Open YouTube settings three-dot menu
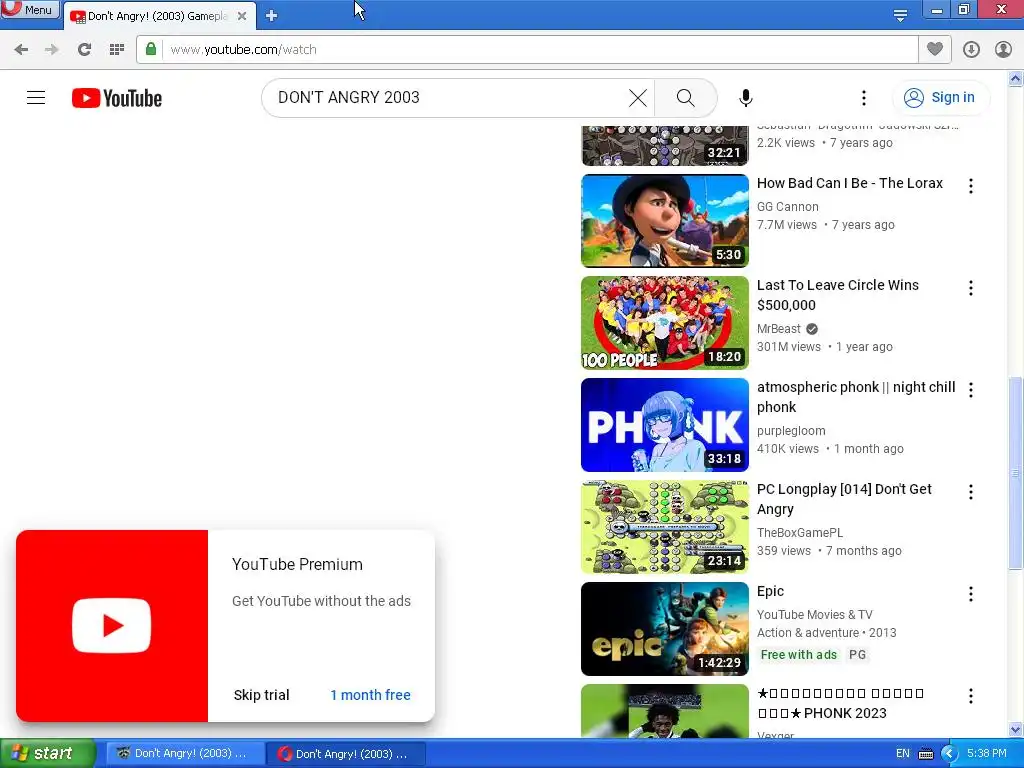Image resolution: width=1024 pixels, height=768 pixels. (864, 98)
